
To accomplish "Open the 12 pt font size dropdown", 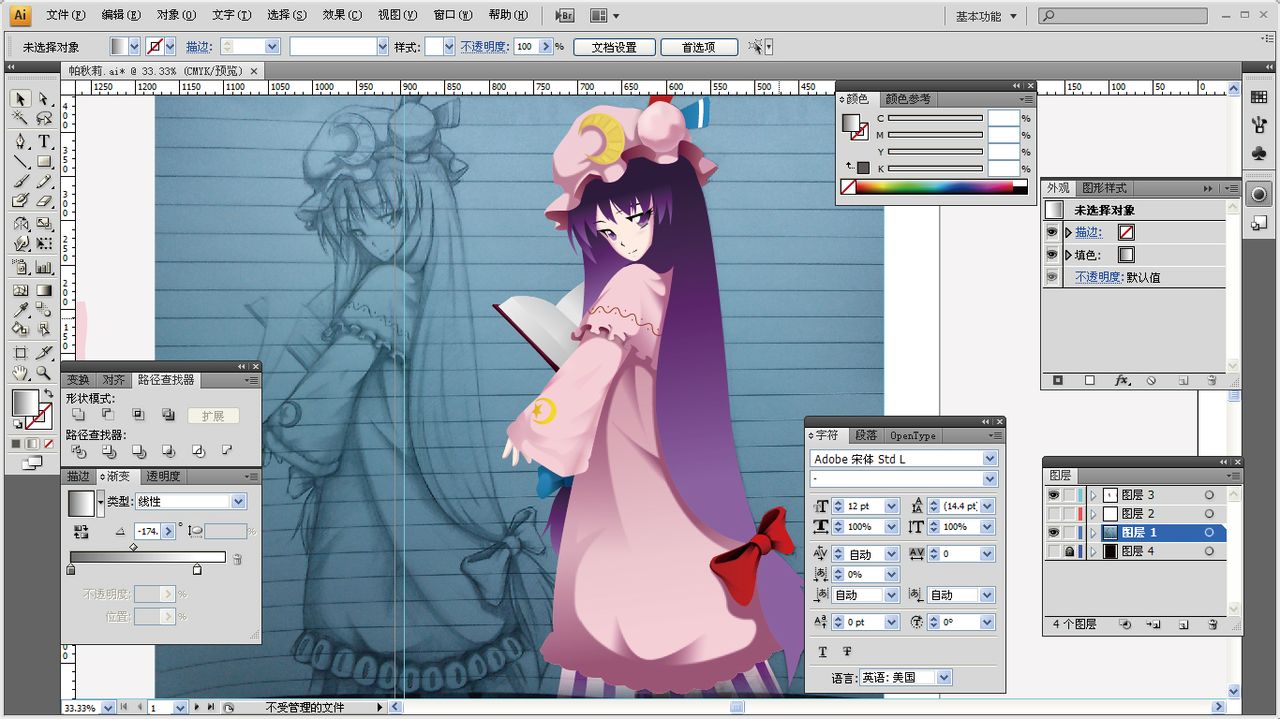I will tap(891, 506).
